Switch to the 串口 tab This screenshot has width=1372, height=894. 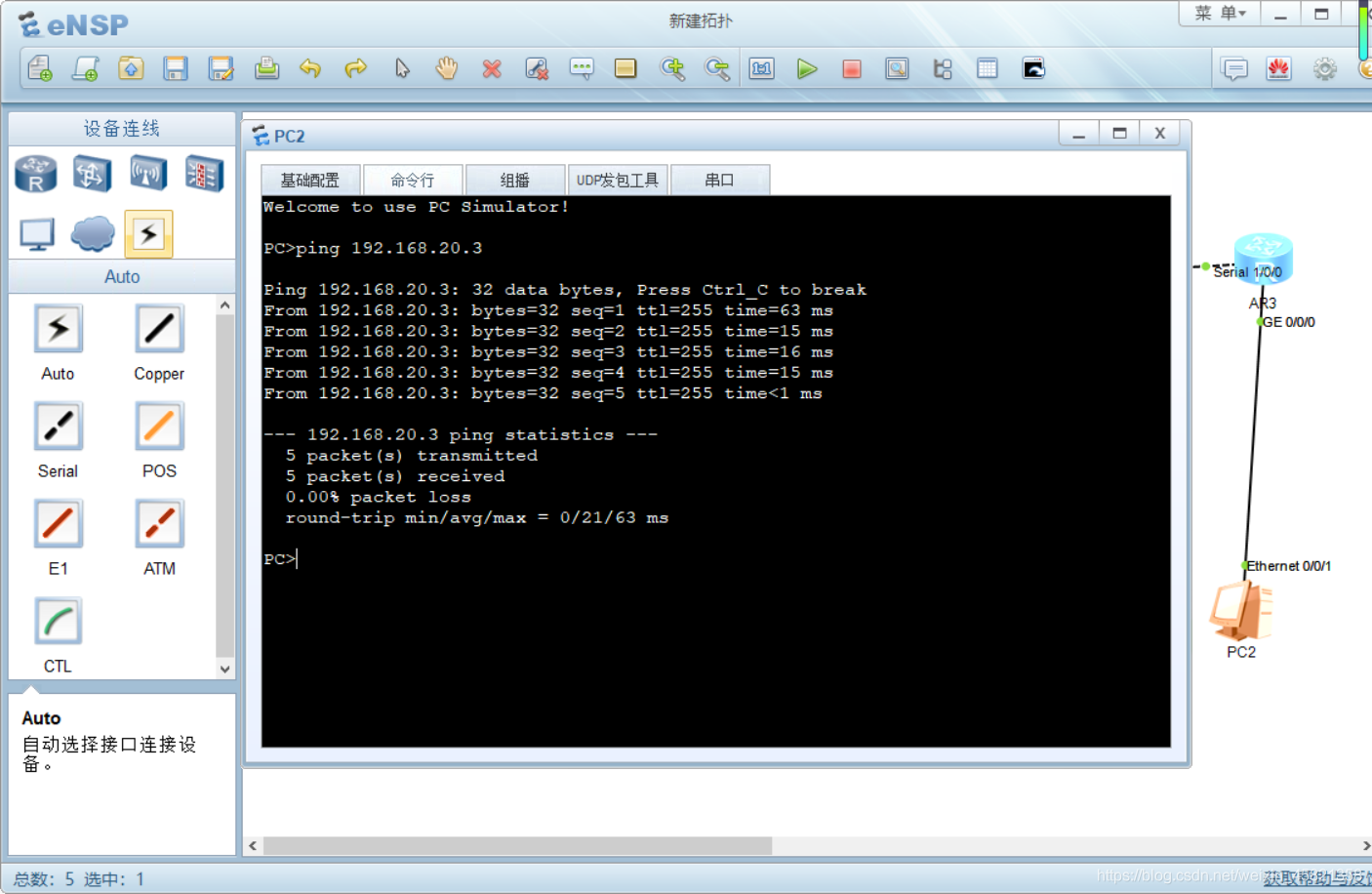coord(720,180)
